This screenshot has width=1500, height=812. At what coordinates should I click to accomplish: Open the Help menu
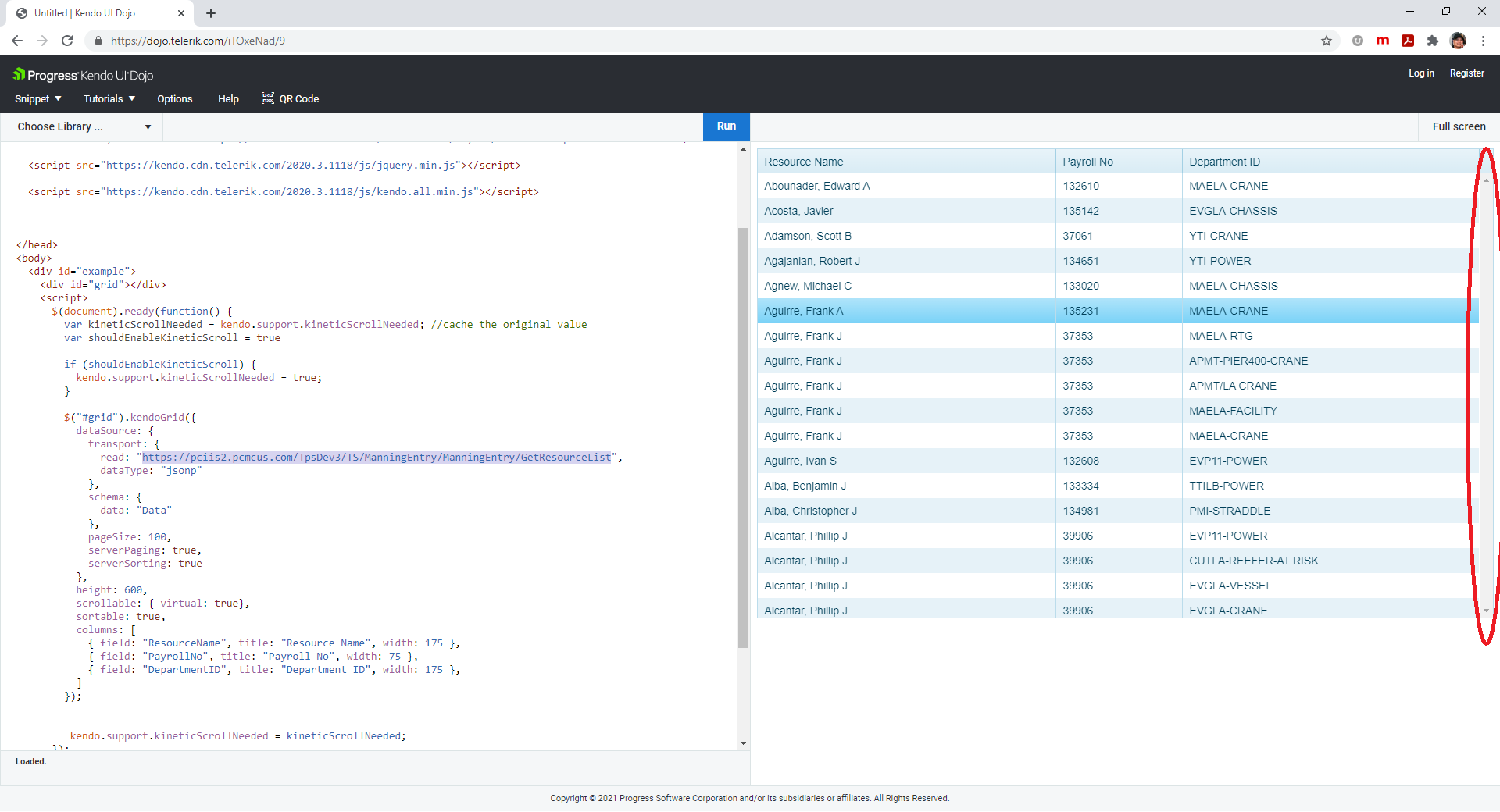coord(228,99)
